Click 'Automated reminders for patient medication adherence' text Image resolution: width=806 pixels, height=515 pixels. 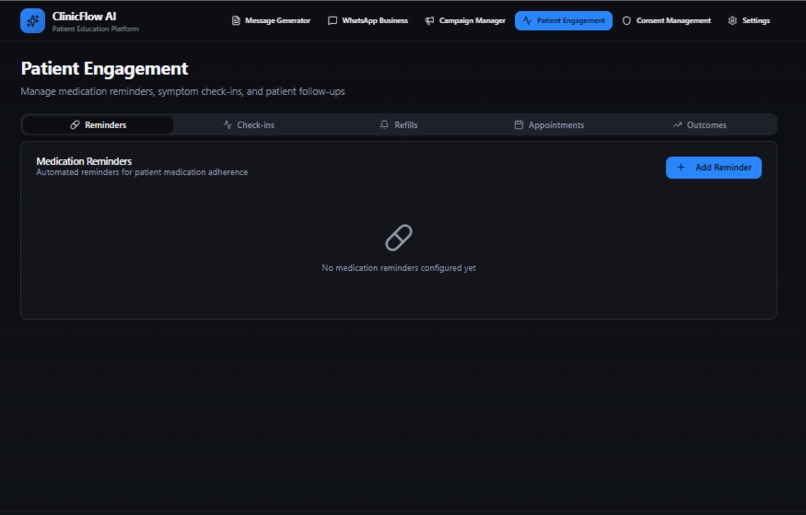(142, 172)
